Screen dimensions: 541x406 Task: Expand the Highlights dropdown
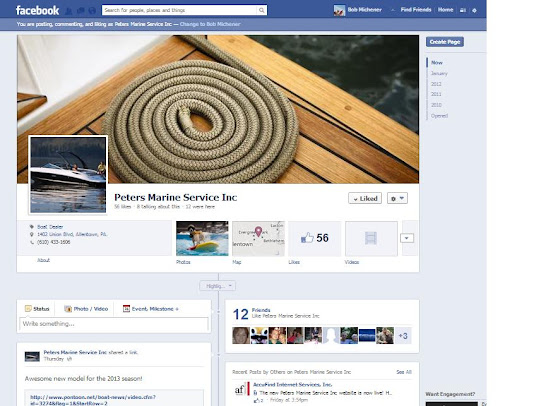[218, 286]
